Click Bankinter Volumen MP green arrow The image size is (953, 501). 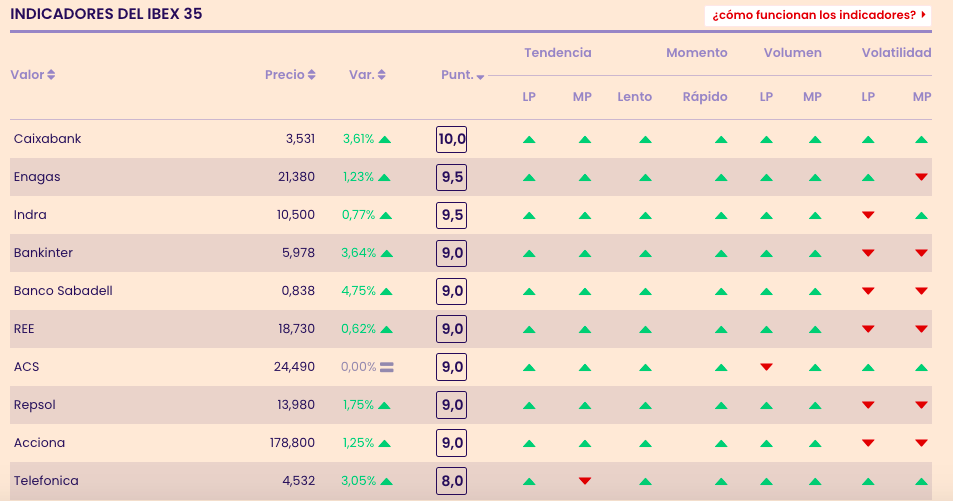[x=815, y=254]
